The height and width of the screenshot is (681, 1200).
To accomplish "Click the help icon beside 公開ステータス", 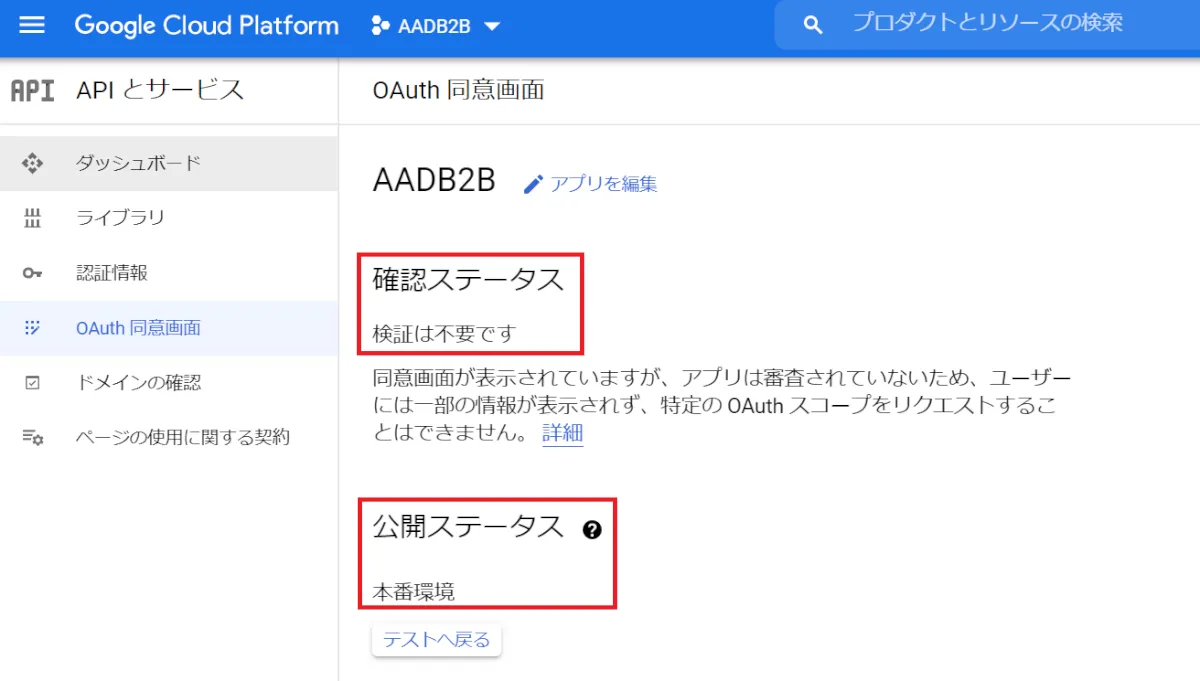I will [592, 530].
